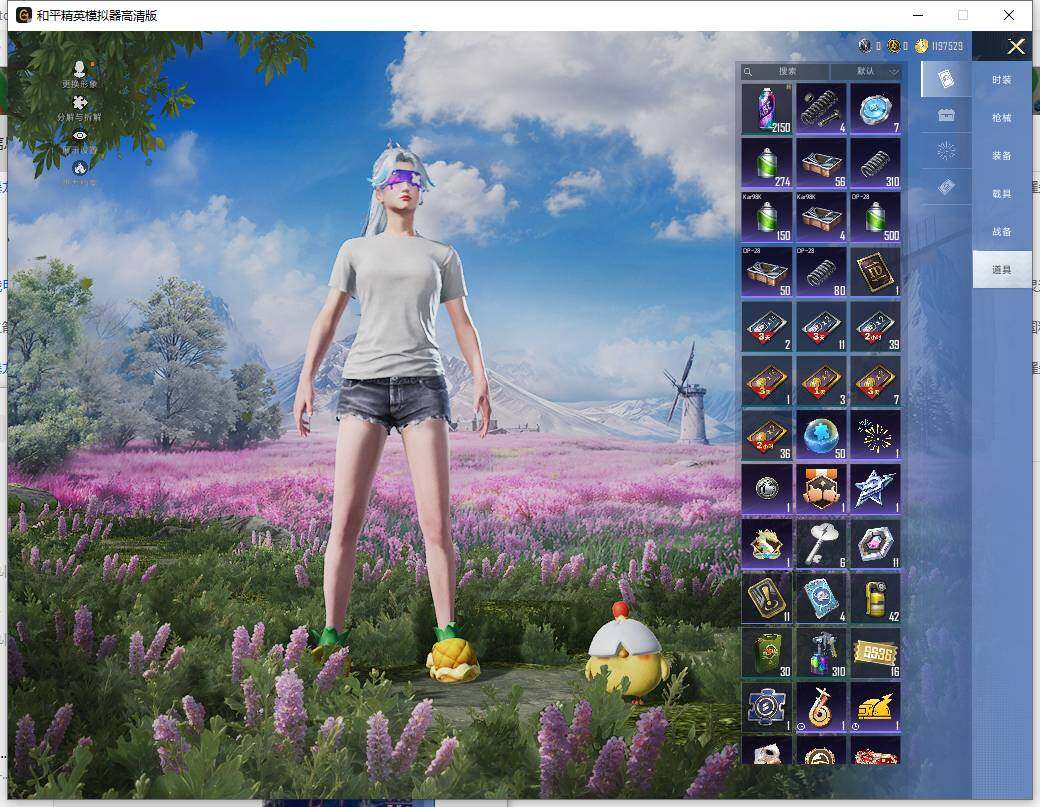1040x807 pixels.
Task: Select the colorful spray can with 2150
Action: 767,109
